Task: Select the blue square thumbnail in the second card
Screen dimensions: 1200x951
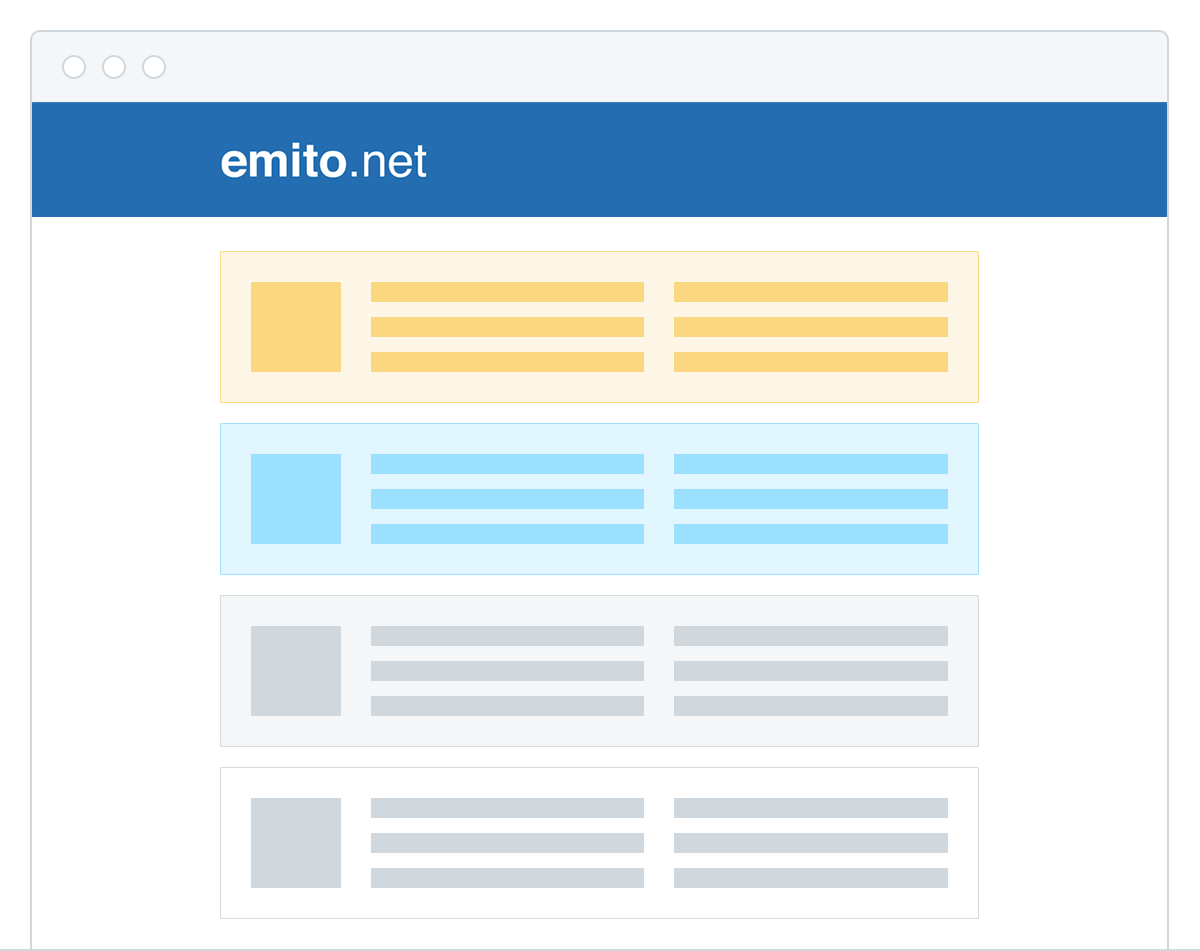Action: pos(296,499)
